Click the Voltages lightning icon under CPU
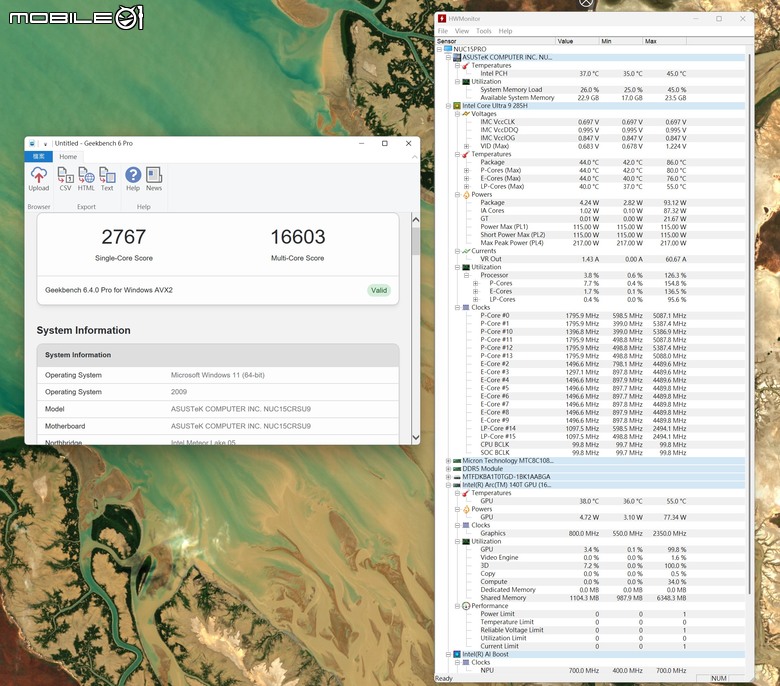The image size is (780, 686). [x=466, y=113]
